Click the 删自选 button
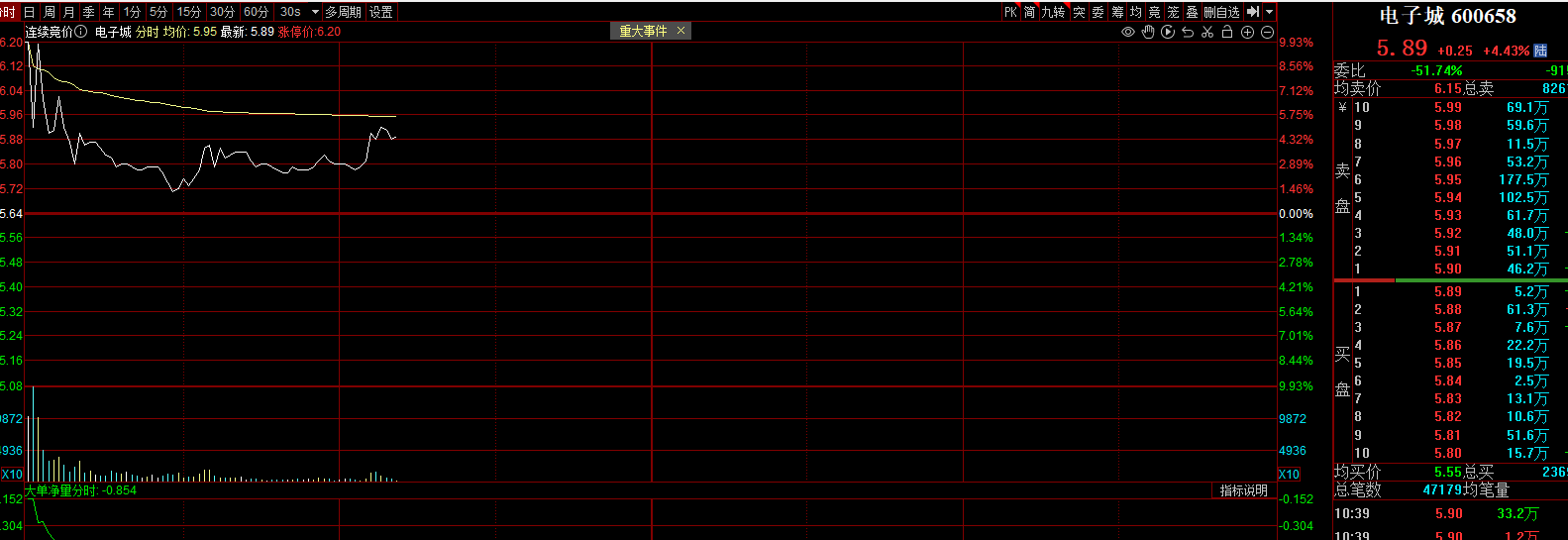 tap(1221, 12)
